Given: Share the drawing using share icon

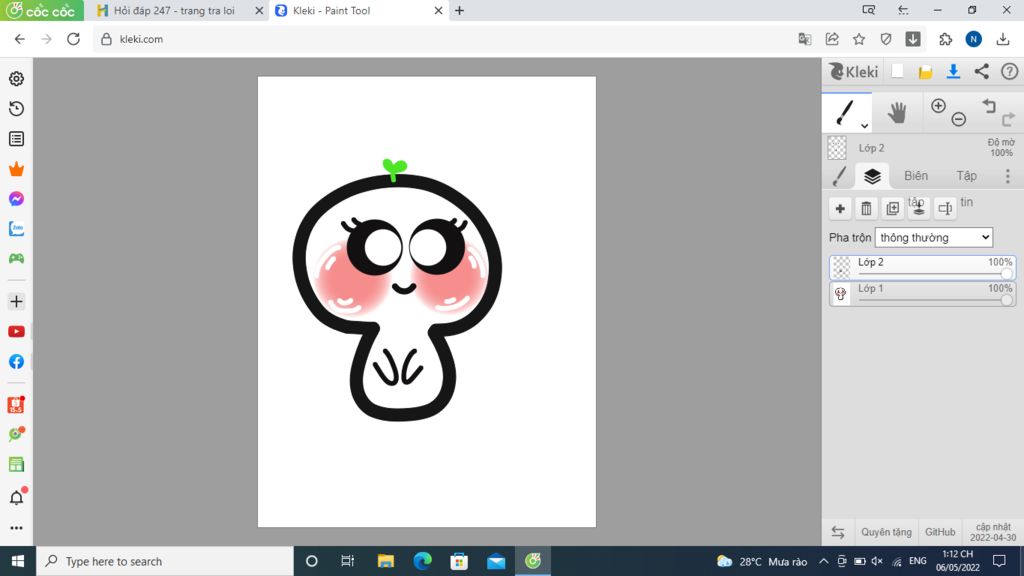Looking at the screenshot, I should (x=981, y=71).
